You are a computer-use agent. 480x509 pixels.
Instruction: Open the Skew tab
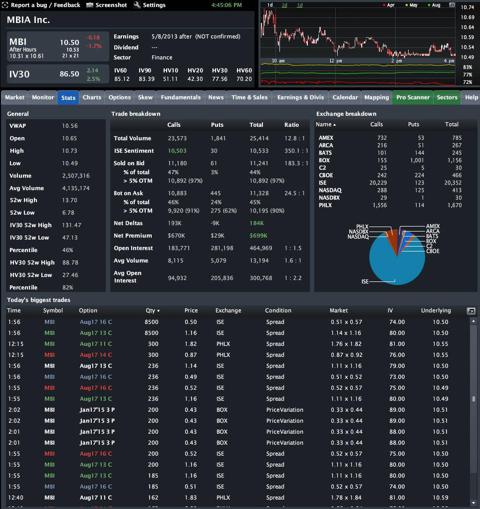[x=145, y=97]
